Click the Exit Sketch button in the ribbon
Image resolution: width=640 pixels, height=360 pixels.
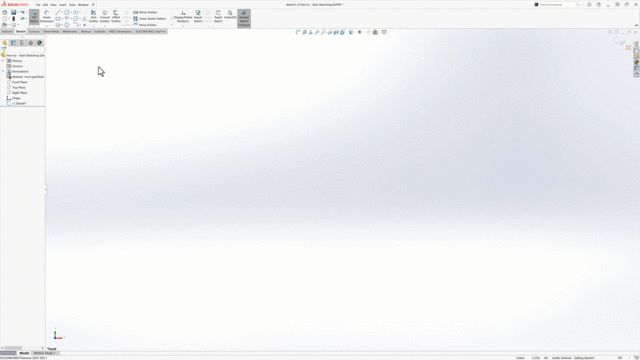pyautogui.click(x=34, y=16)
